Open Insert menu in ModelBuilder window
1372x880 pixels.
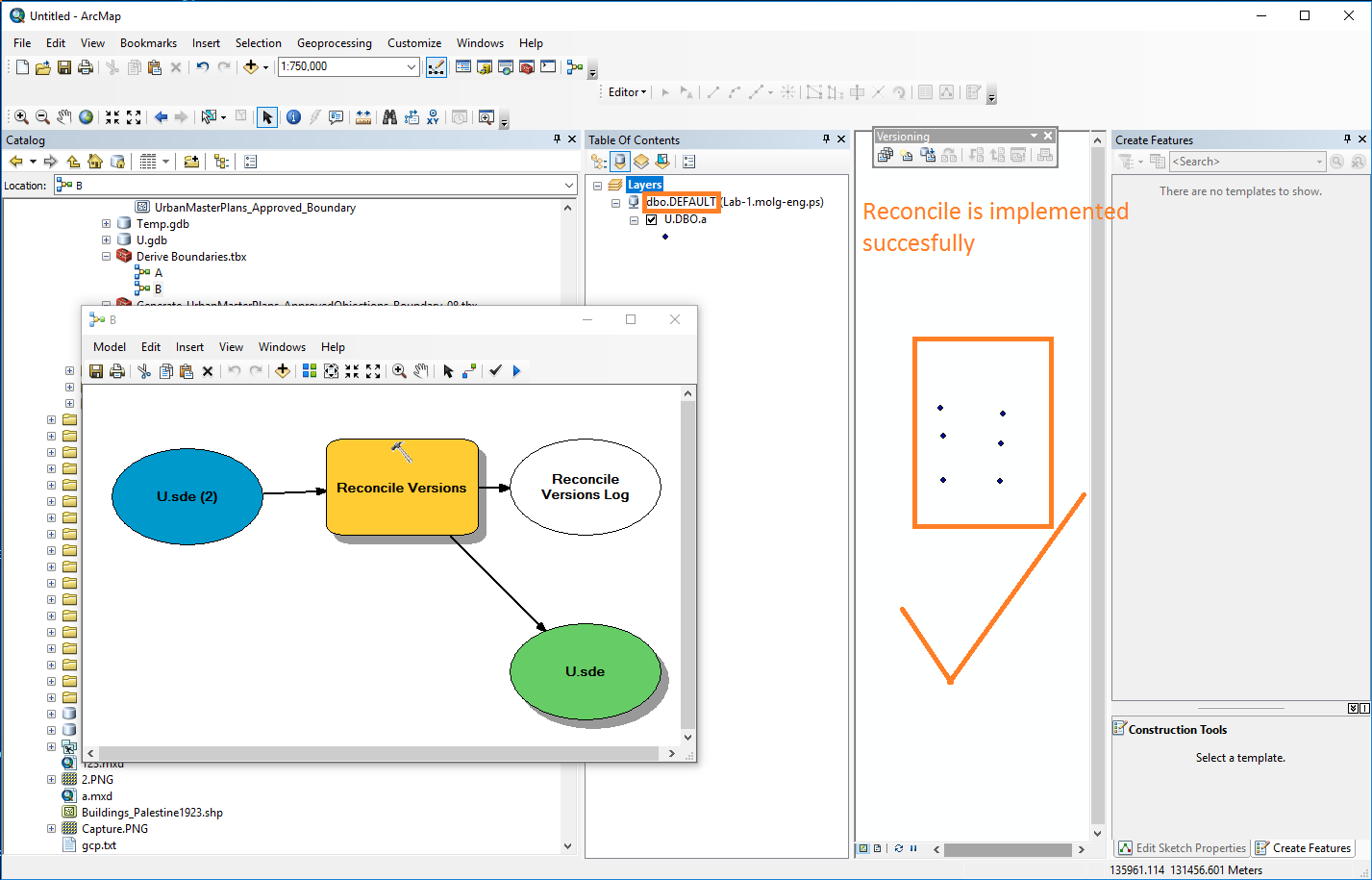coord(189,347)
